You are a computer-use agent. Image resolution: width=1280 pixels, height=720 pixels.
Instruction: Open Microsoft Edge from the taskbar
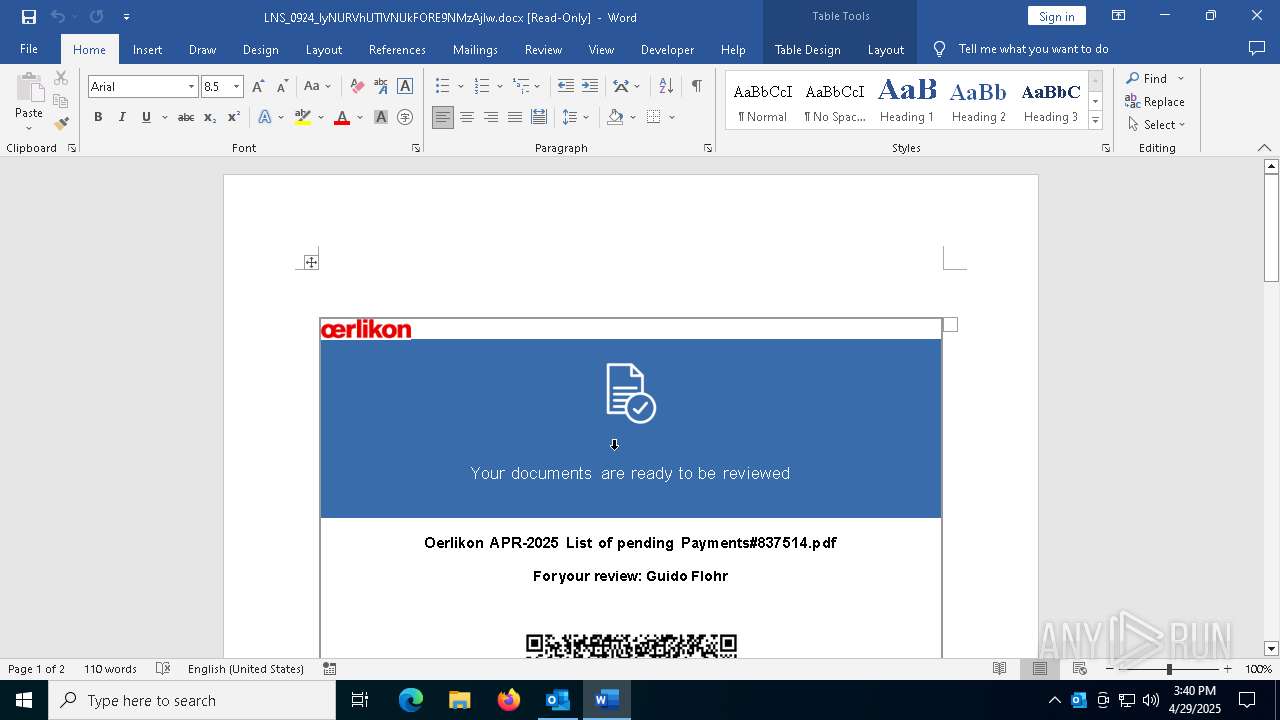(411, 700)
